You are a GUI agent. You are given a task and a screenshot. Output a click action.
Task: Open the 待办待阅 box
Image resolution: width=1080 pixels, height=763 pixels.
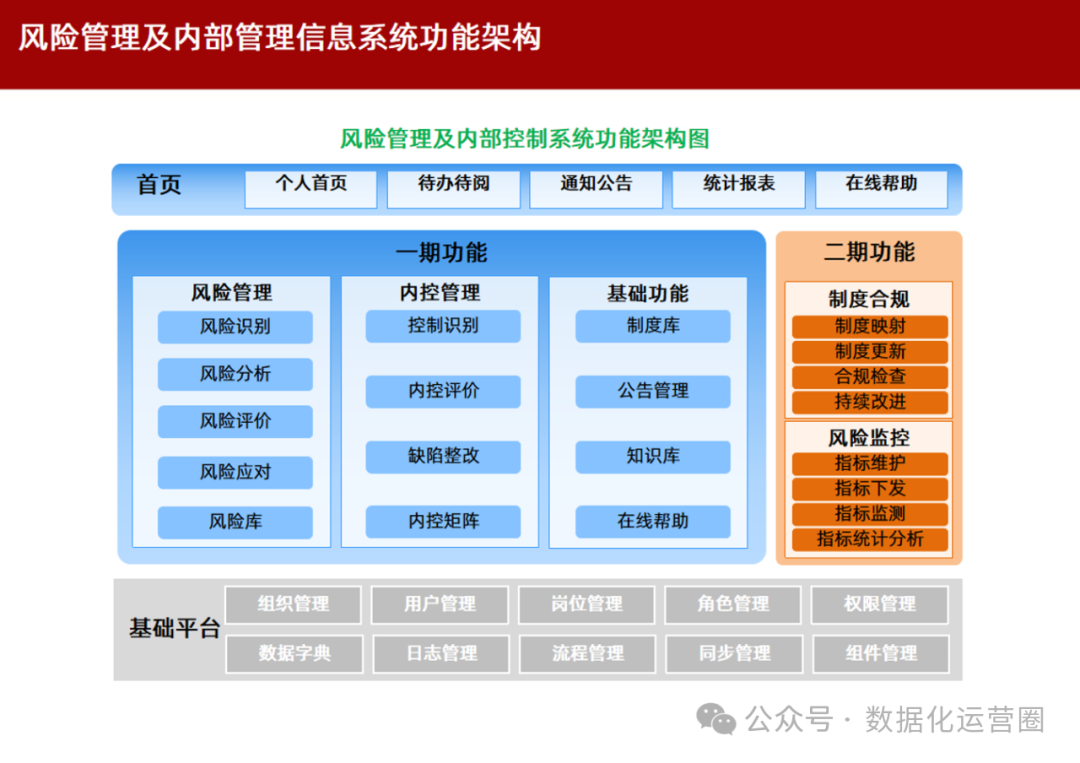pos(453,189)
